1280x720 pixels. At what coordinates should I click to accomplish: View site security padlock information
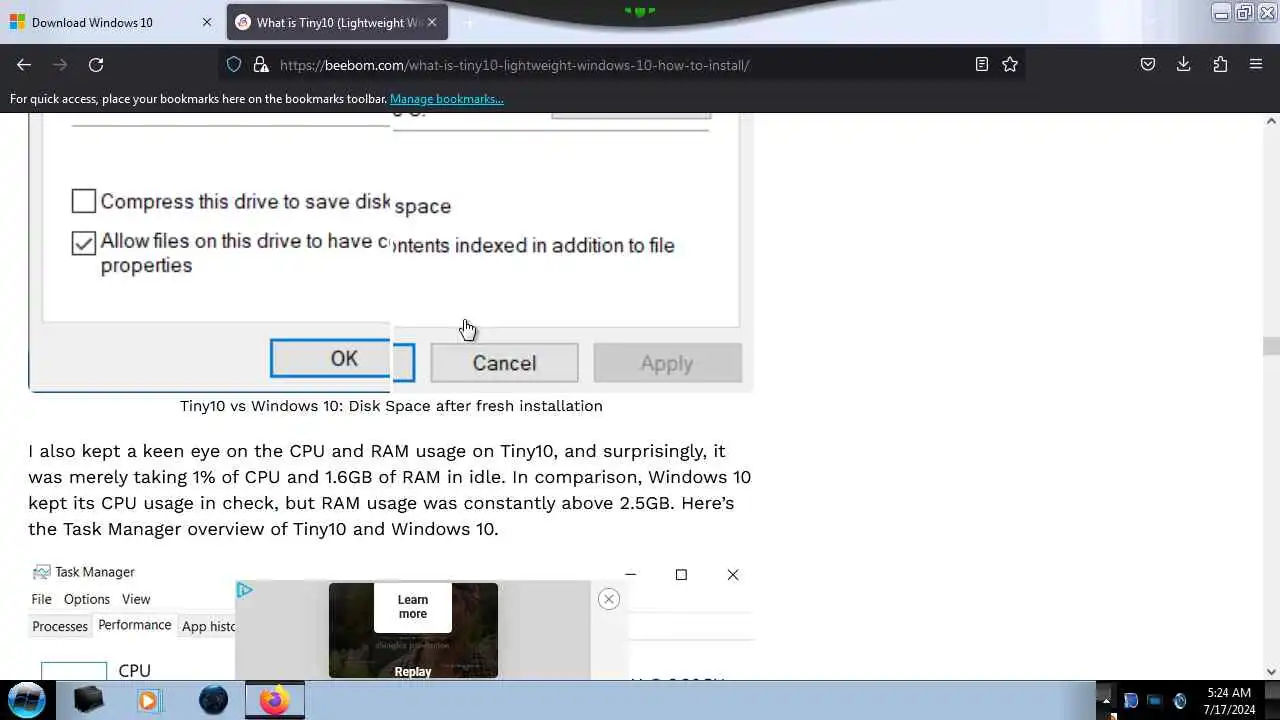click(x=261, y=64)
